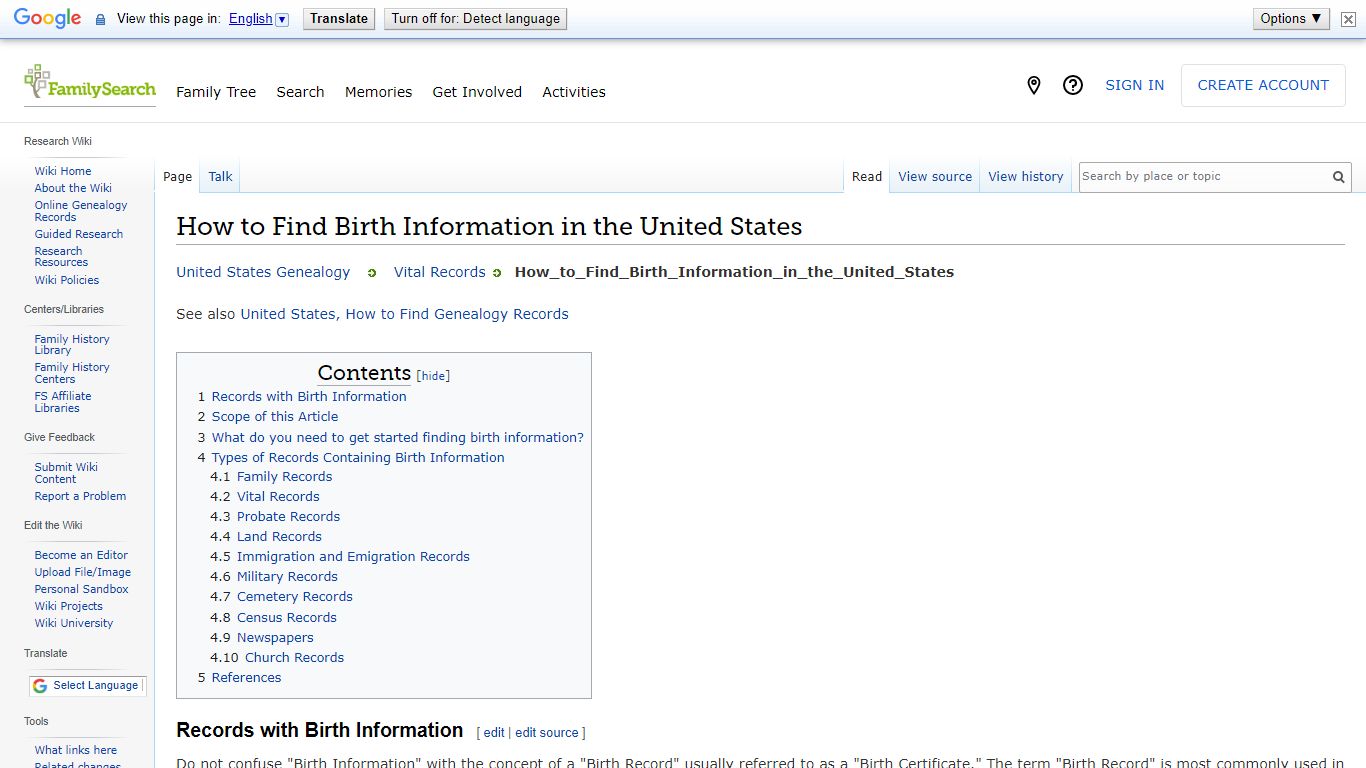
Task: Open Wiki Policies sidebar link
Action: (67, 280)
